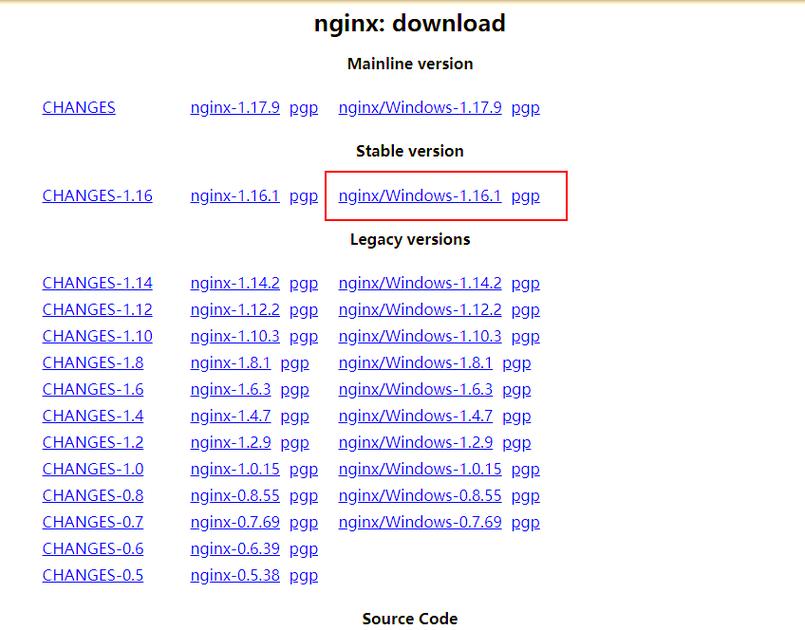Image resolution: width=805 pixels, height=630 pixels.
Task: Download the nginx-1.10.3 source
Action: (235, 336)
